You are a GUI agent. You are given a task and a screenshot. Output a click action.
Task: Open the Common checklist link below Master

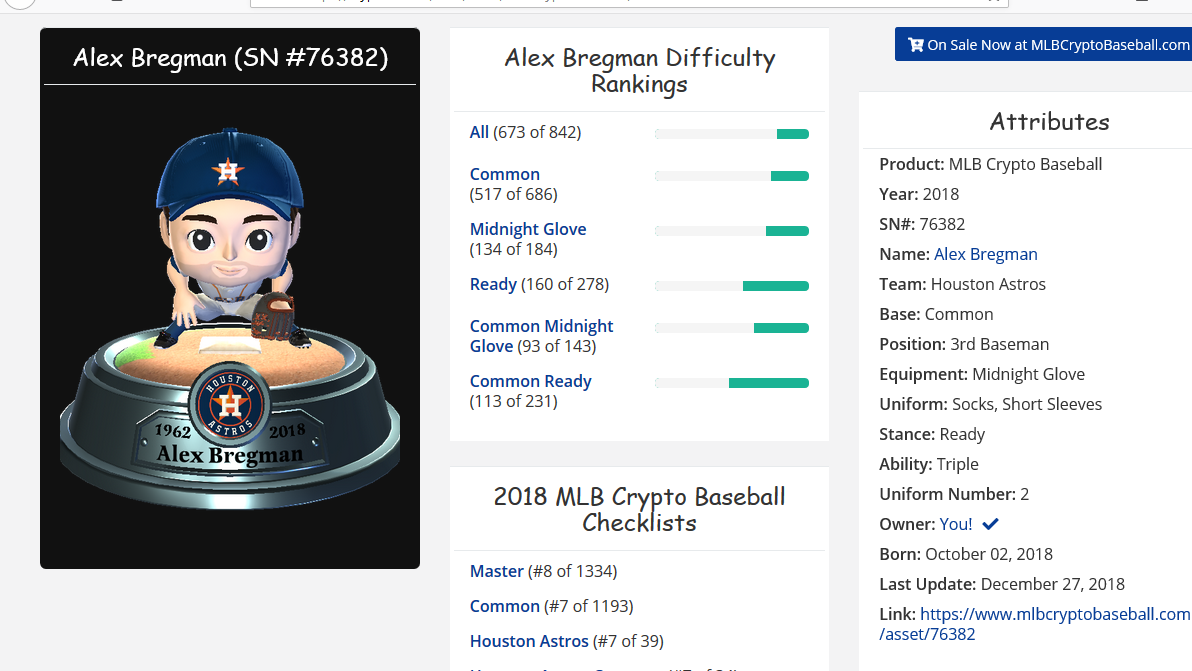[x=504, y=606]
